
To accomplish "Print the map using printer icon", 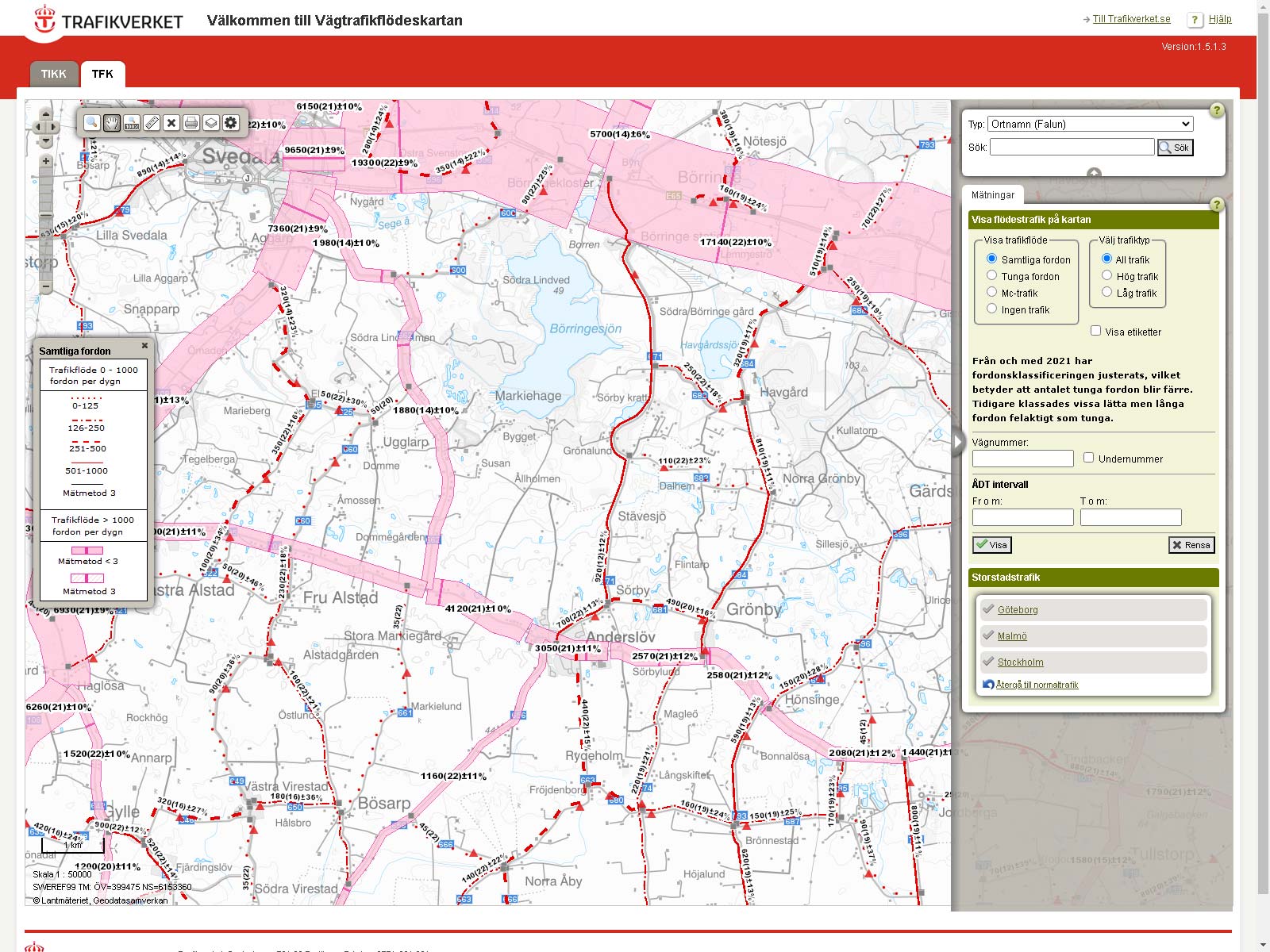I will [x=191, y=122].
